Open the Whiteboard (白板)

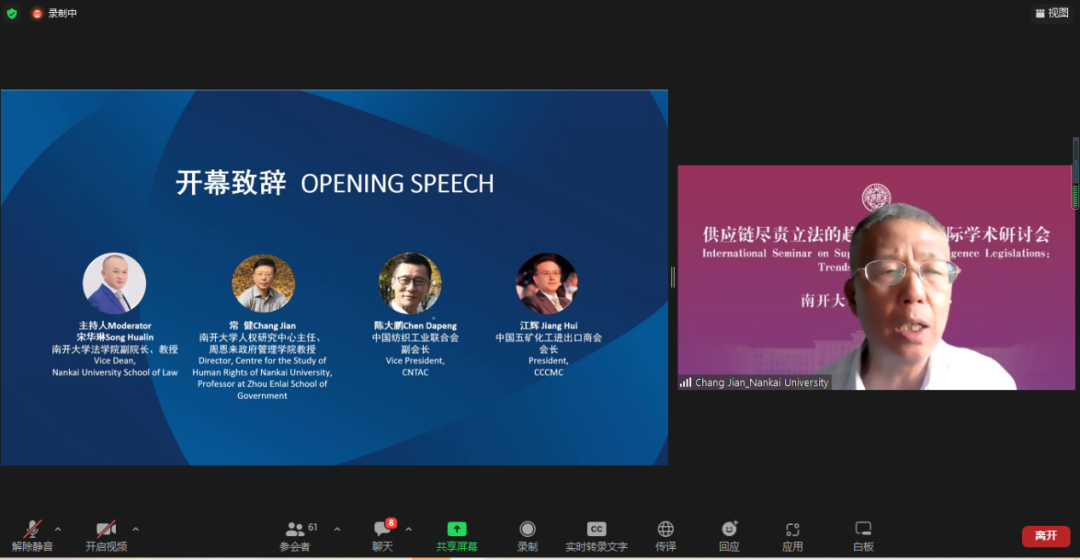[x=863, y=535]
